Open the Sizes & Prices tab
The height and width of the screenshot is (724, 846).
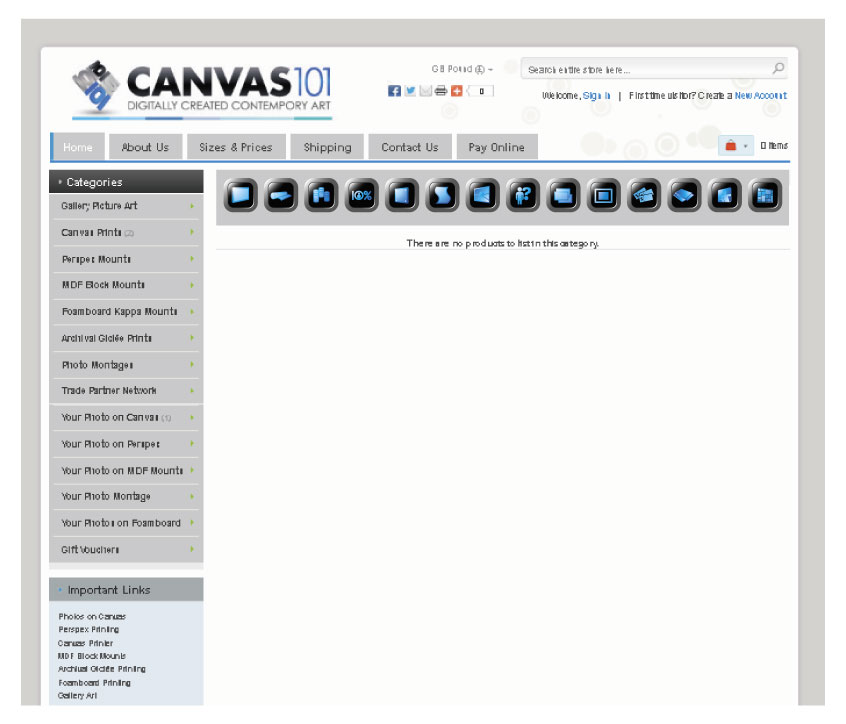coord(235,147)
